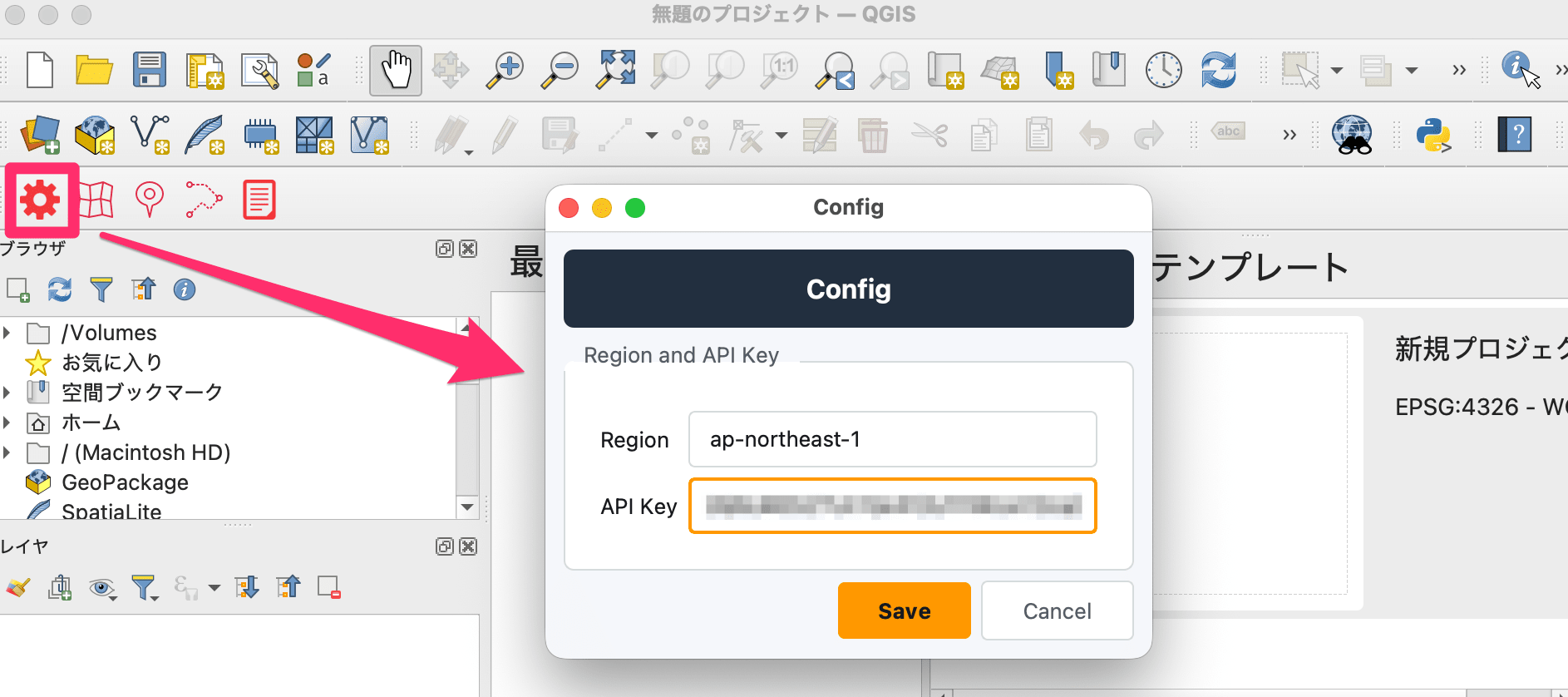Screen dimensions: 1568x697
Task: Click the New SpatiaLite Layer feather icon
Action: point(205,135)
